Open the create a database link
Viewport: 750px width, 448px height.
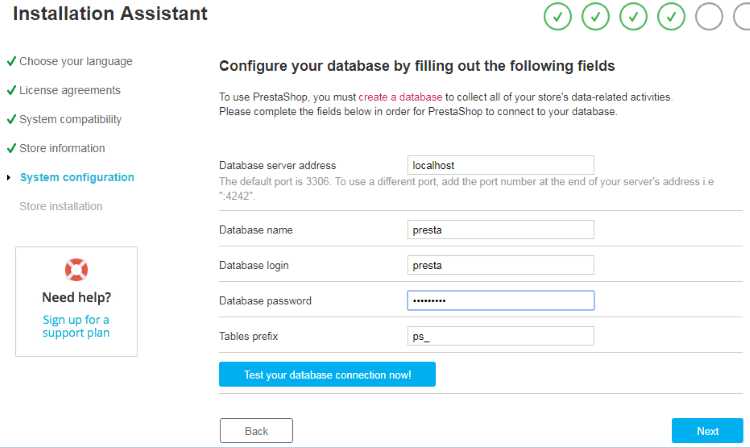tap(400, 97)
